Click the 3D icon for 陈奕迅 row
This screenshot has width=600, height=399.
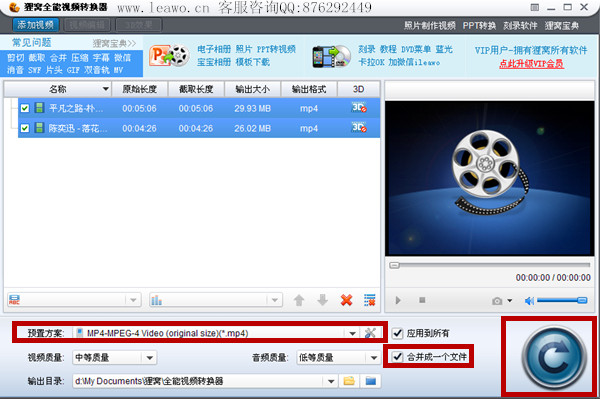(x=359, y=128)
